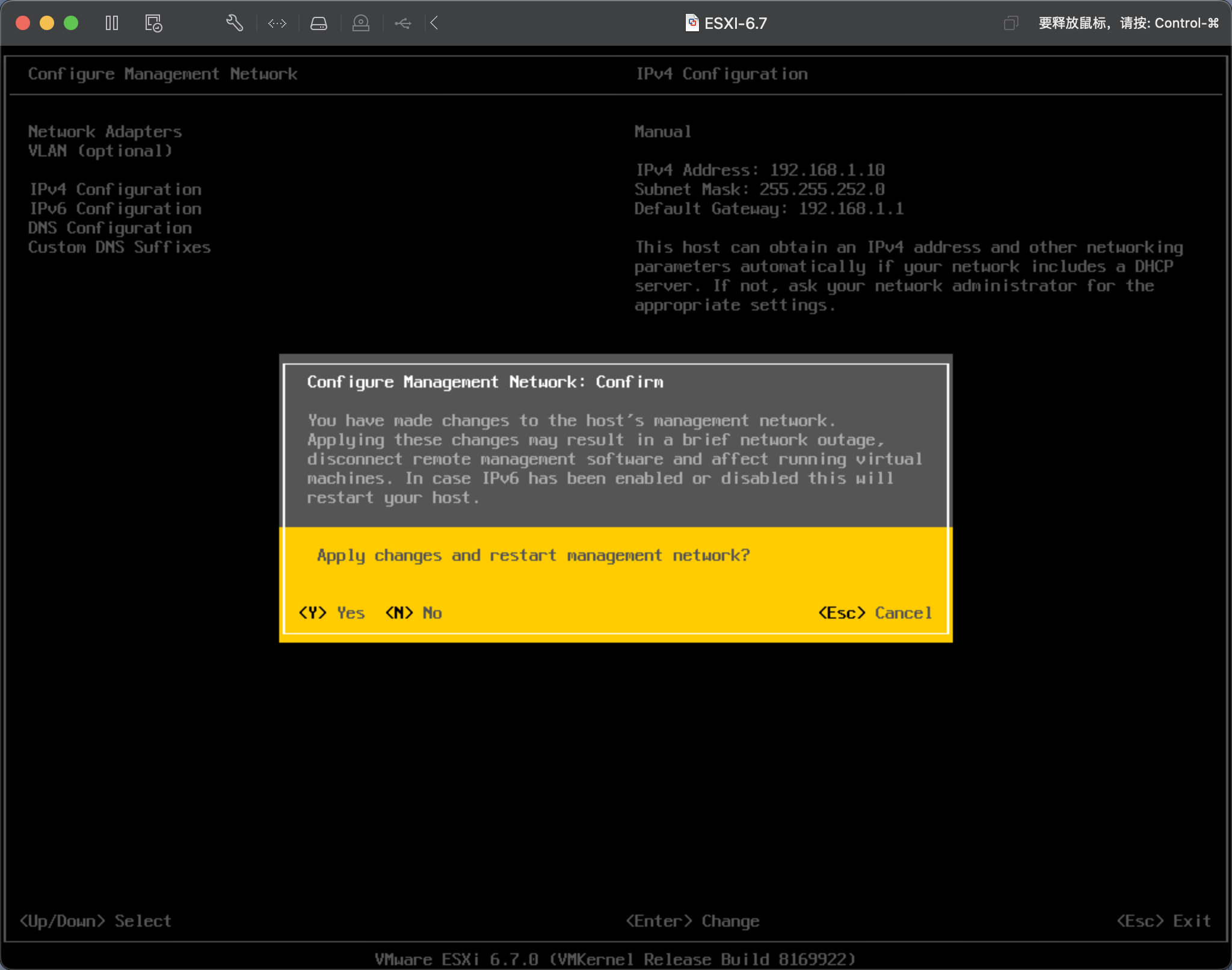
Task: Choose Yes to apply changes
Action: (x=332, y=613)
